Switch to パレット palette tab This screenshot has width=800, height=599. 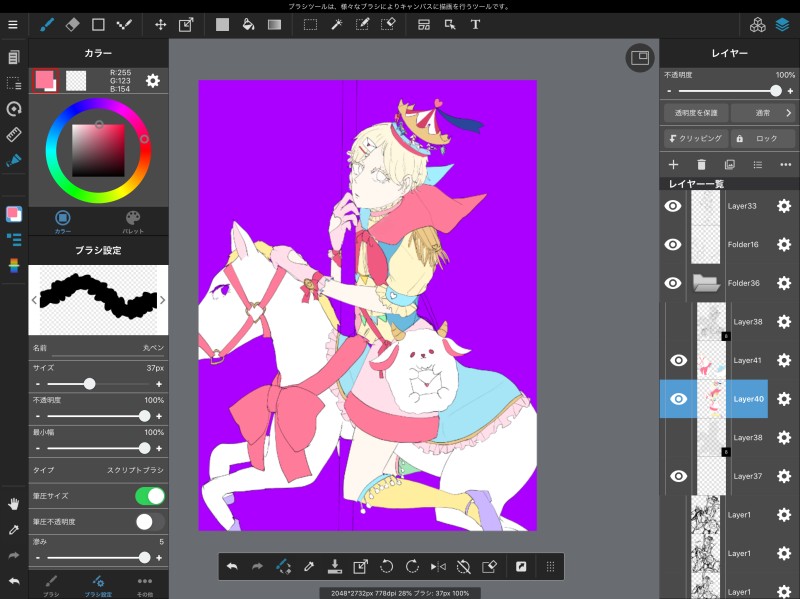133,221
